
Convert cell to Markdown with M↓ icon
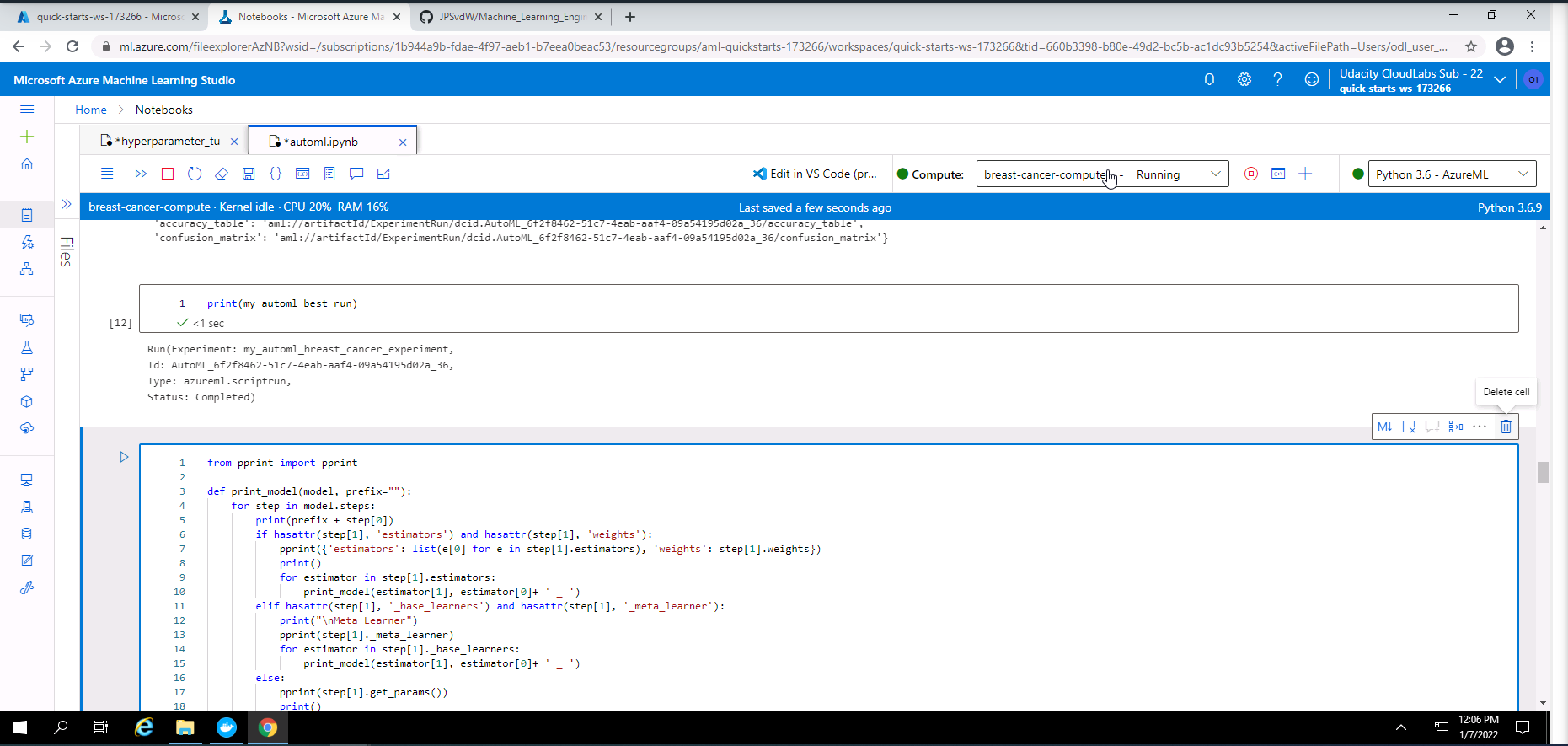1384,427
